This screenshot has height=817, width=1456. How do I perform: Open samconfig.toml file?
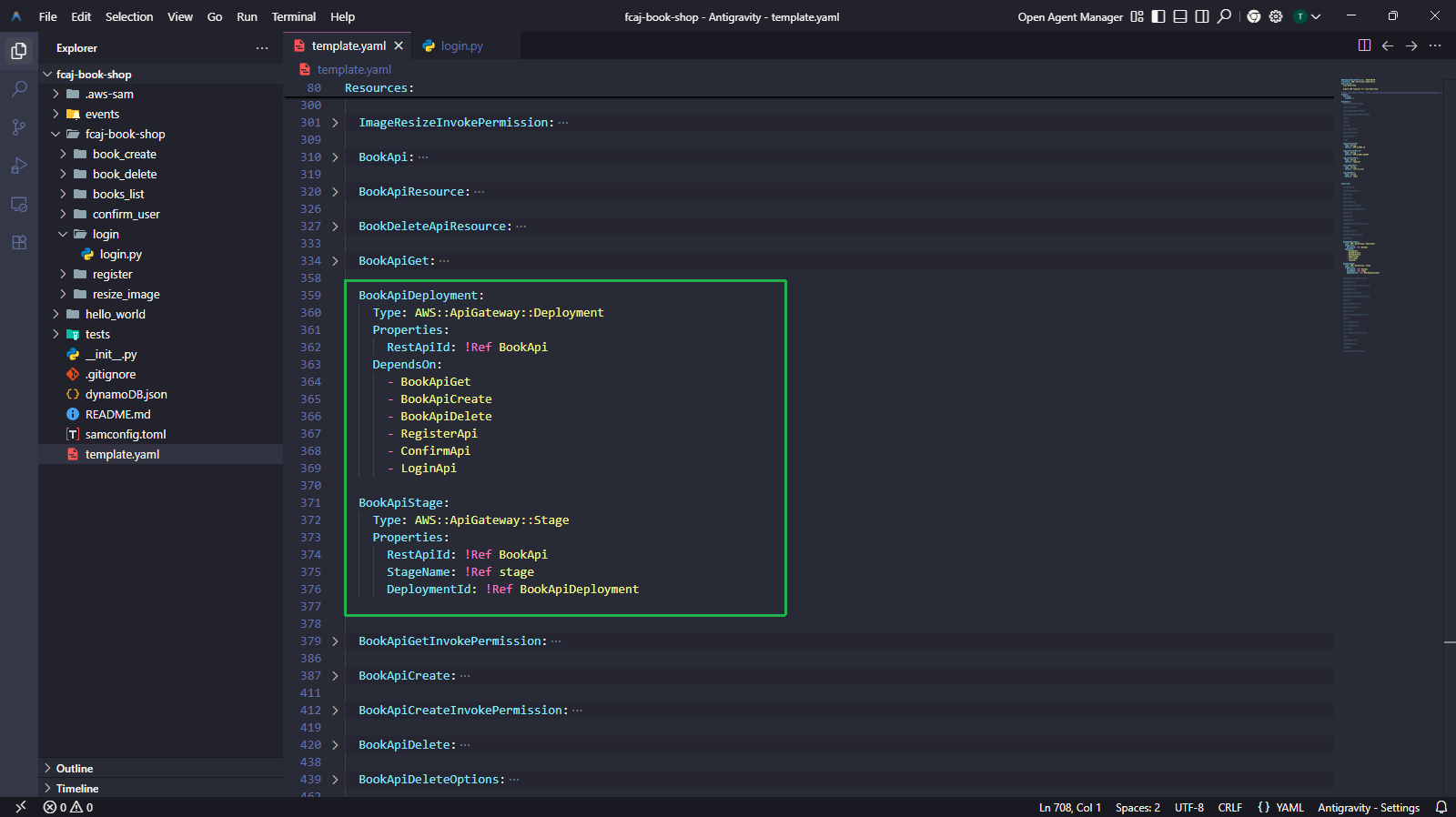pyautogui.click(x=161, y=435)
